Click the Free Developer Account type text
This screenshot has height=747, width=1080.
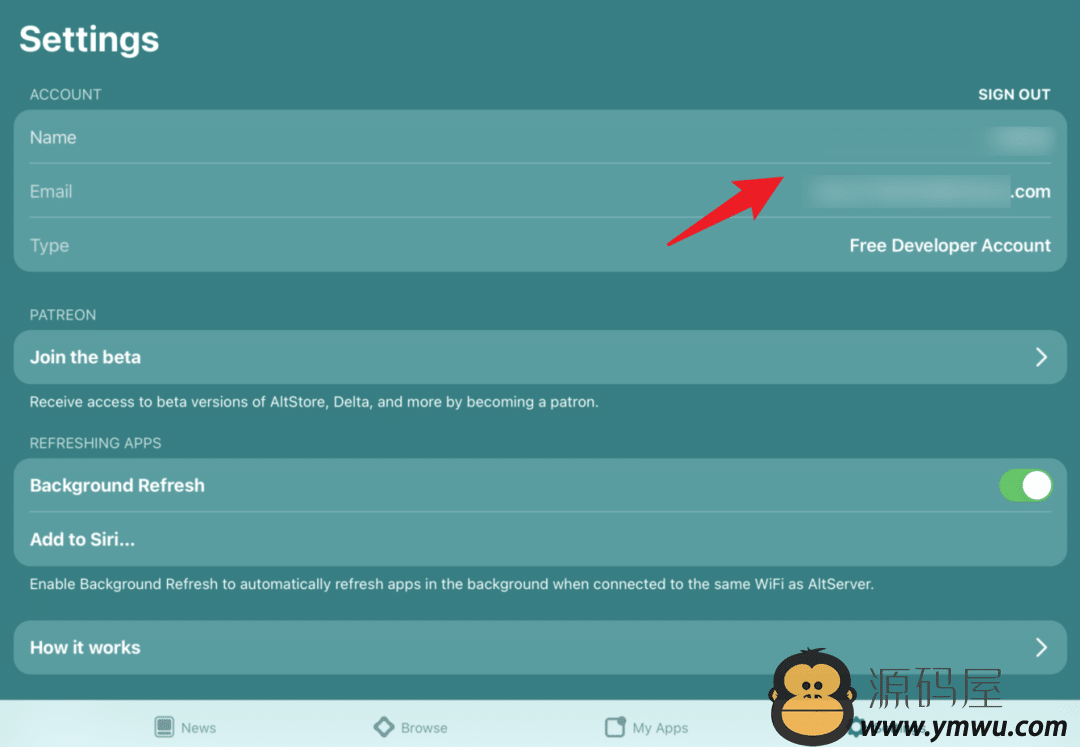950,246
